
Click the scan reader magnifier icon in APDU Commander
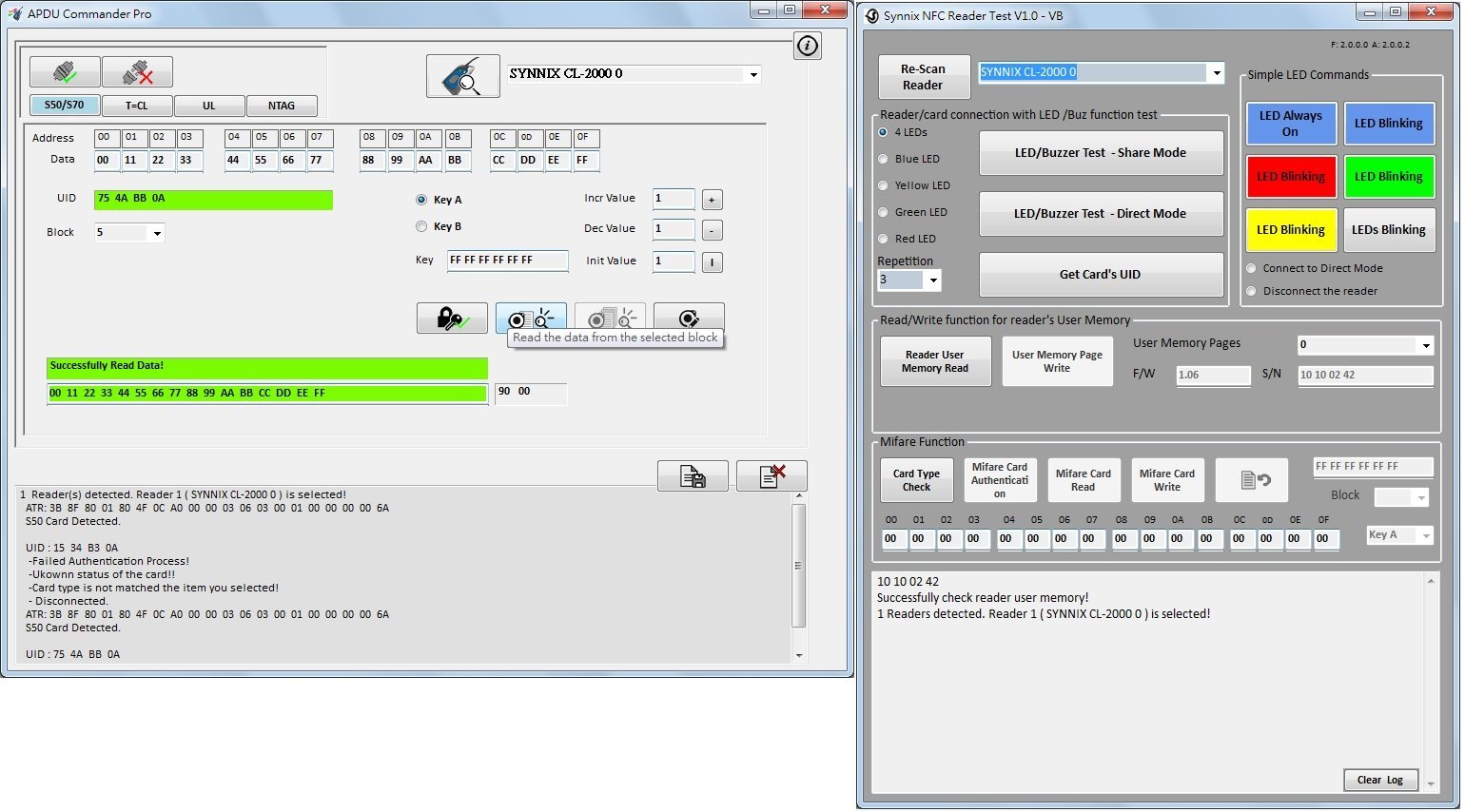point(463,76)
